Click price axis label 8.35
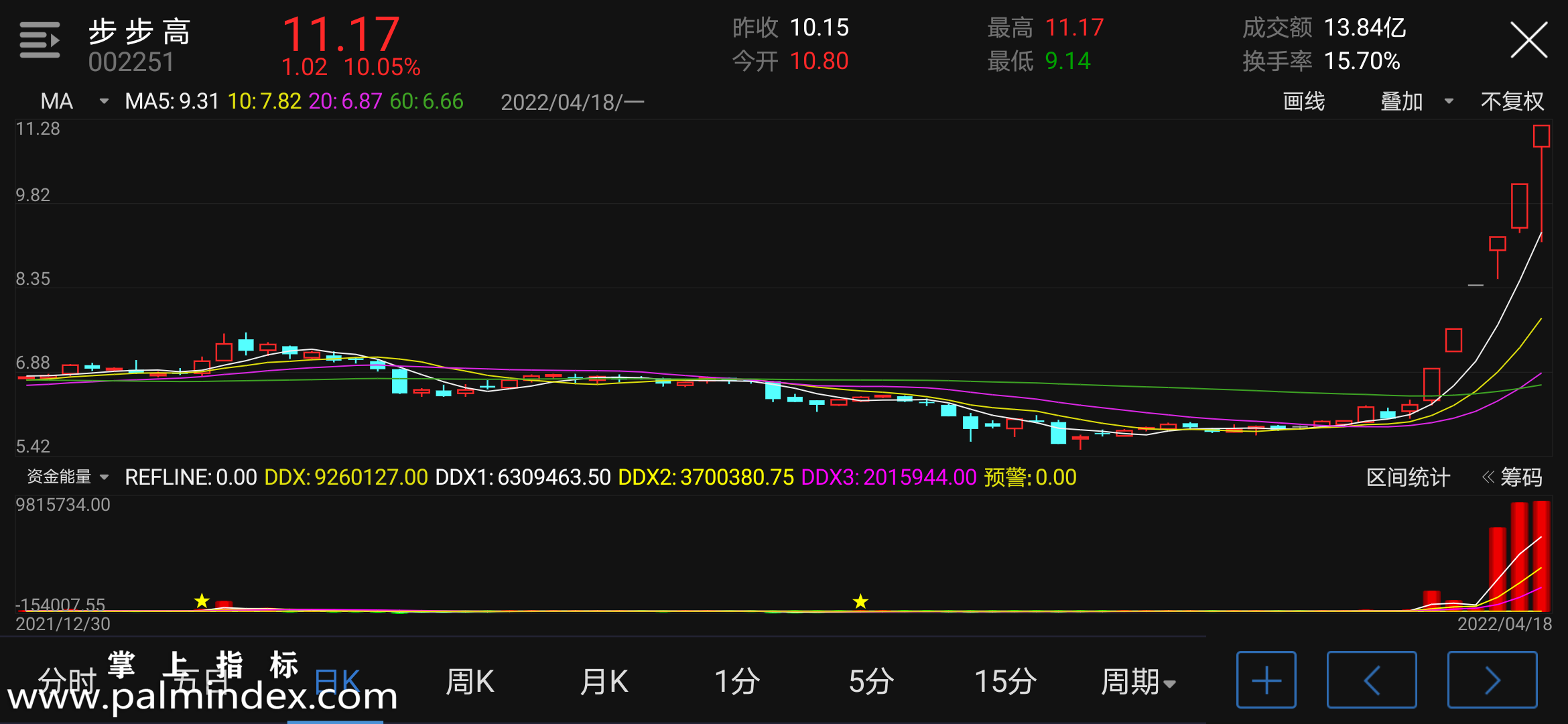1568x724 pixels. [33, 279]
